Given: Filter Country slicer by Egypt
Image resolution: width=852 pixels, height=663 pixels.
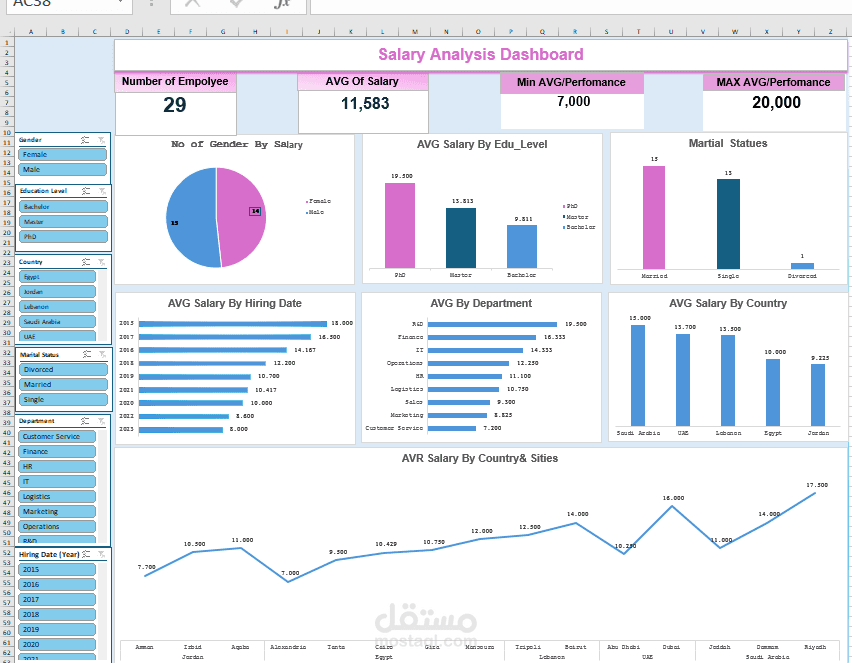Looking at the screenshot, I should click(57, 277).
